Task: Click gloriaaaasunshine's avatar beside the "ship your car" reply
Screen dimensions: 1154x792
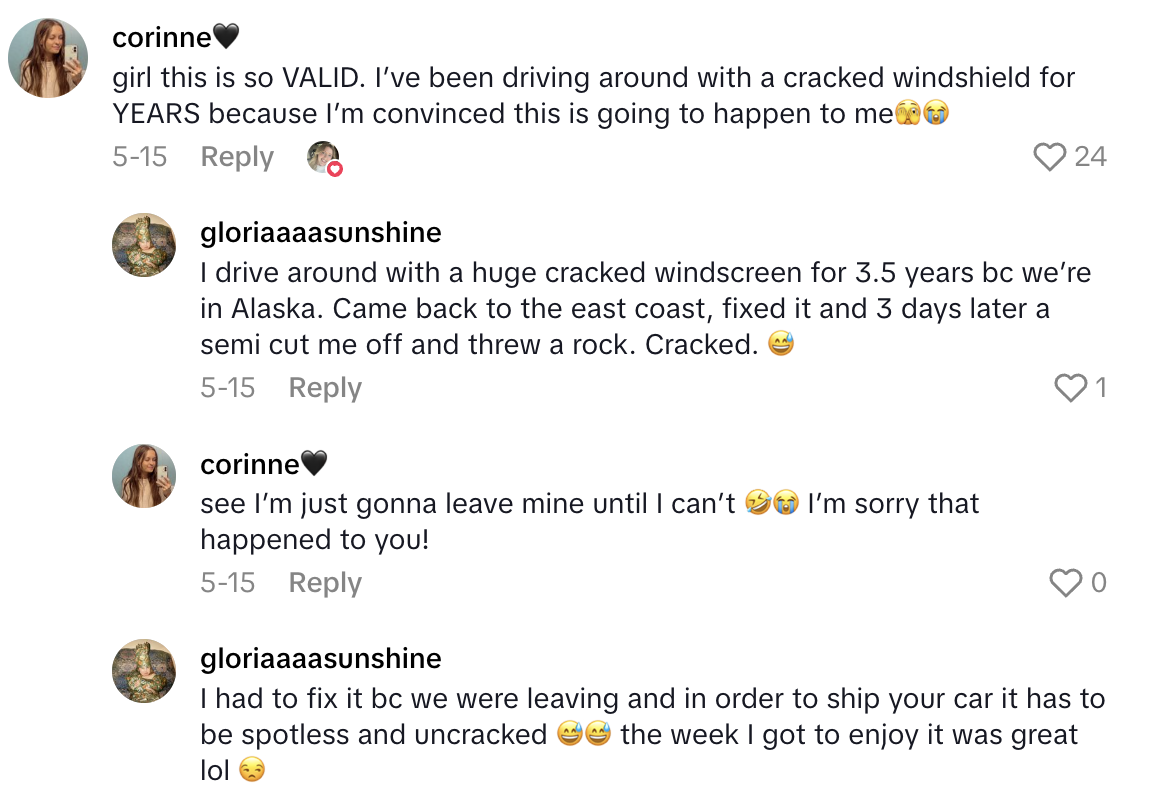Action: (144, 671)
